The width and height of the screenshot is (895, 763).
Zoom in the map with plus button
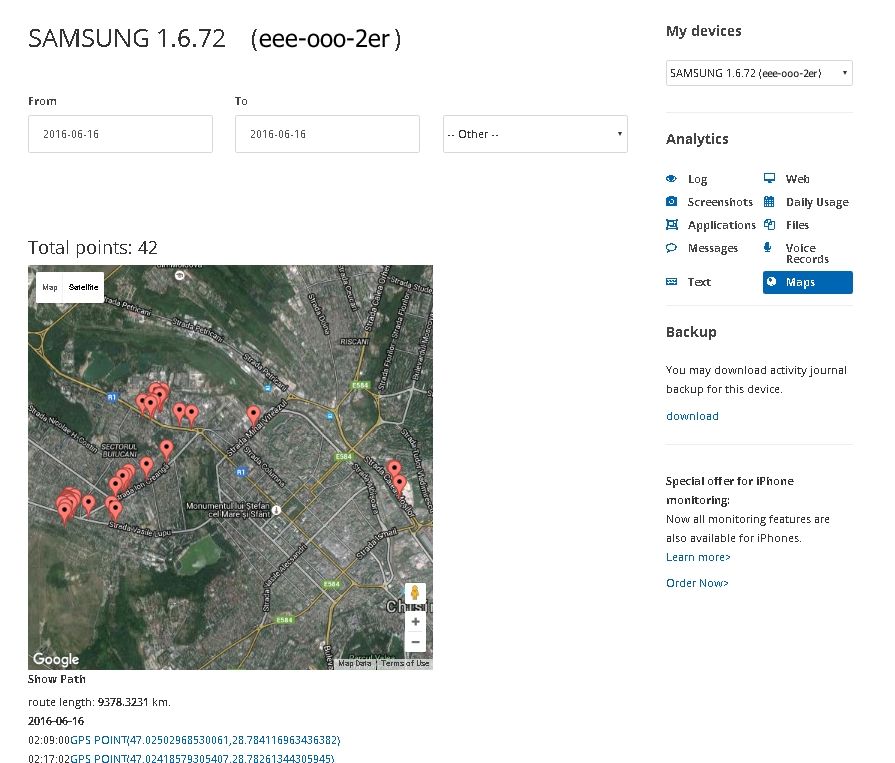(416, 622)
